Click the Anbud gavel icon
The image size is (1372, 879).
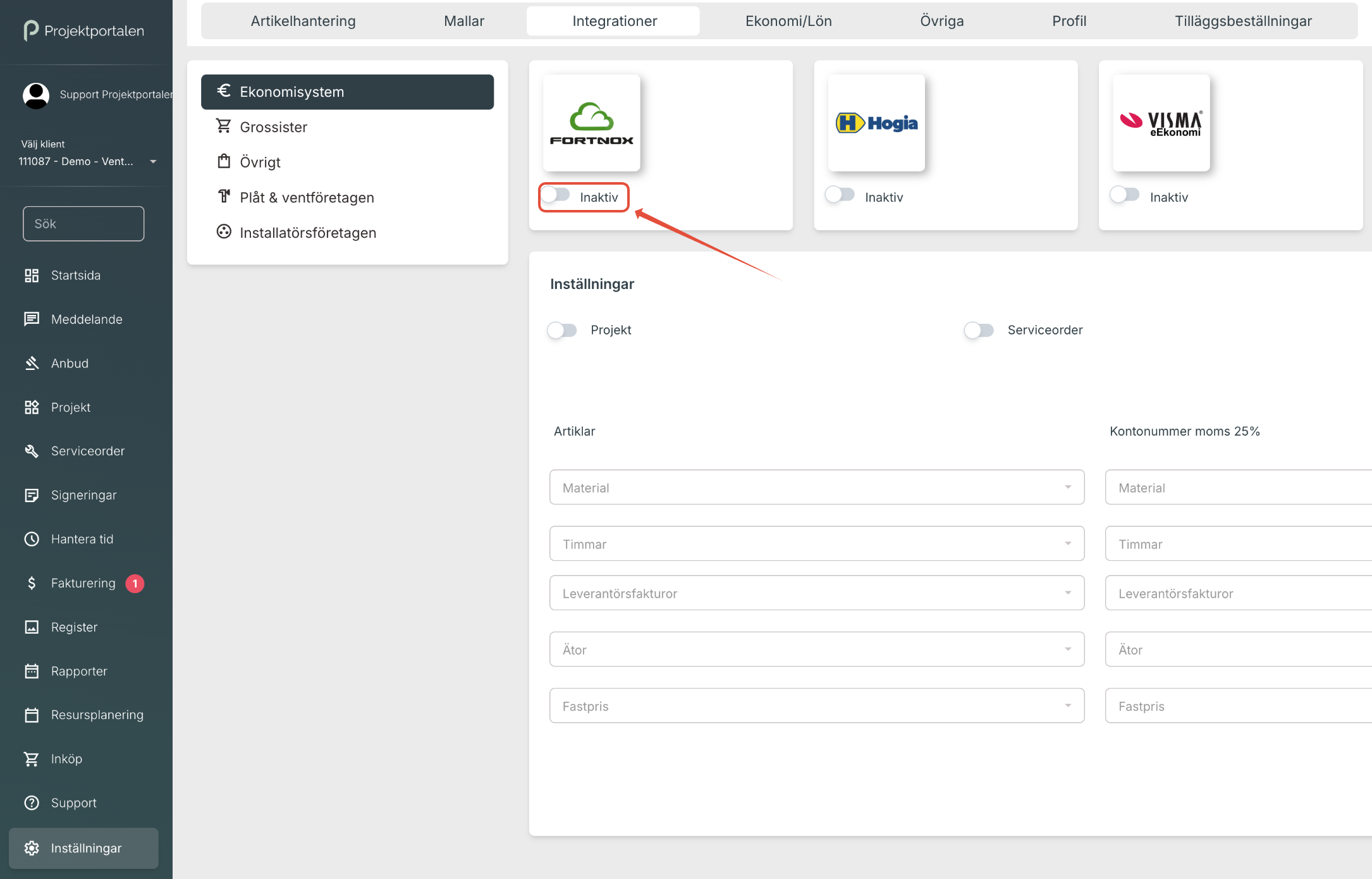pyautogui.click(x=32, y=363)
